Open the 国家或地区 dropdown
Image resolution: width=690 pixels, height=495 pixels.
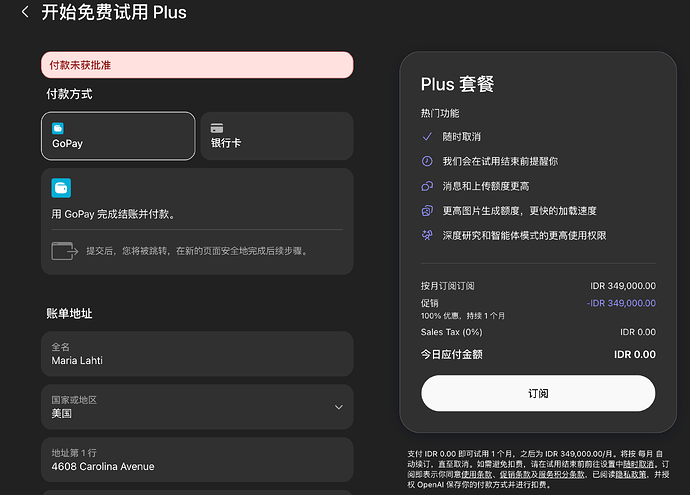click(197, 407)
